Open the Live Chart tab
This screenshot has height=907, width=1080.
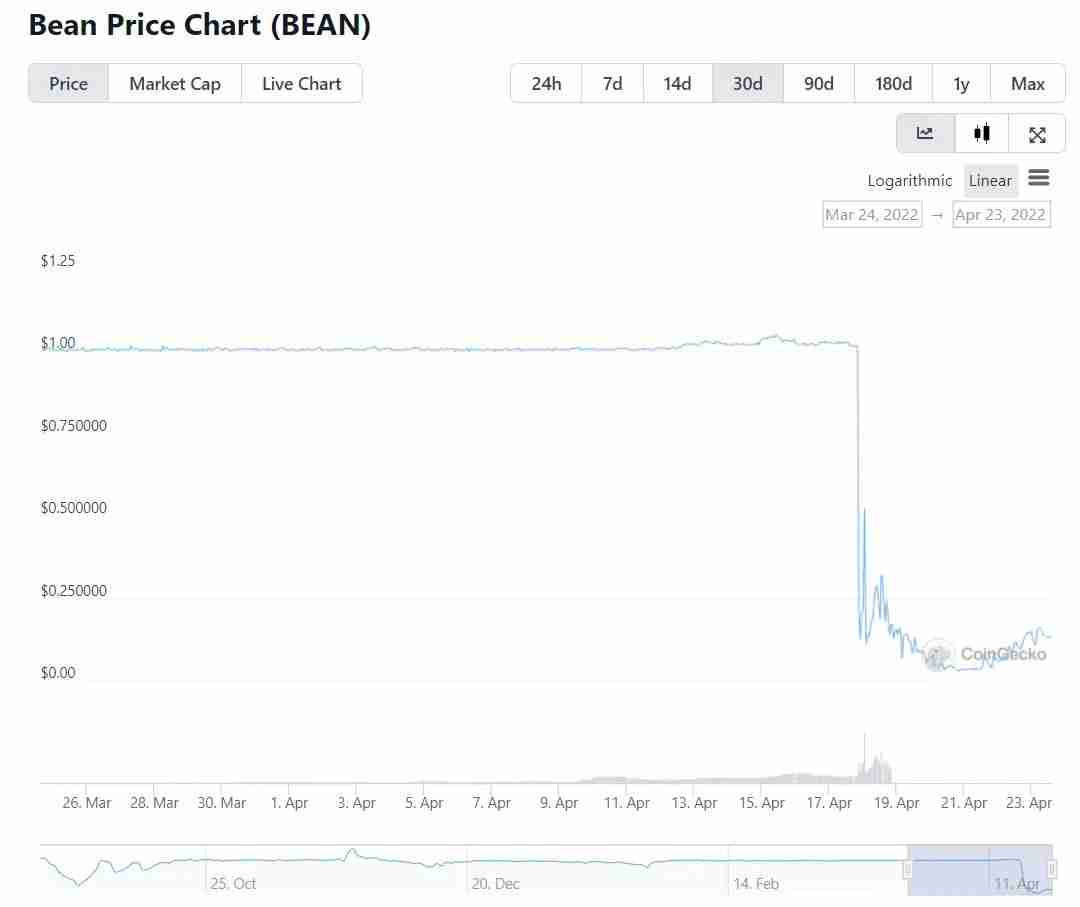[302, 84]
